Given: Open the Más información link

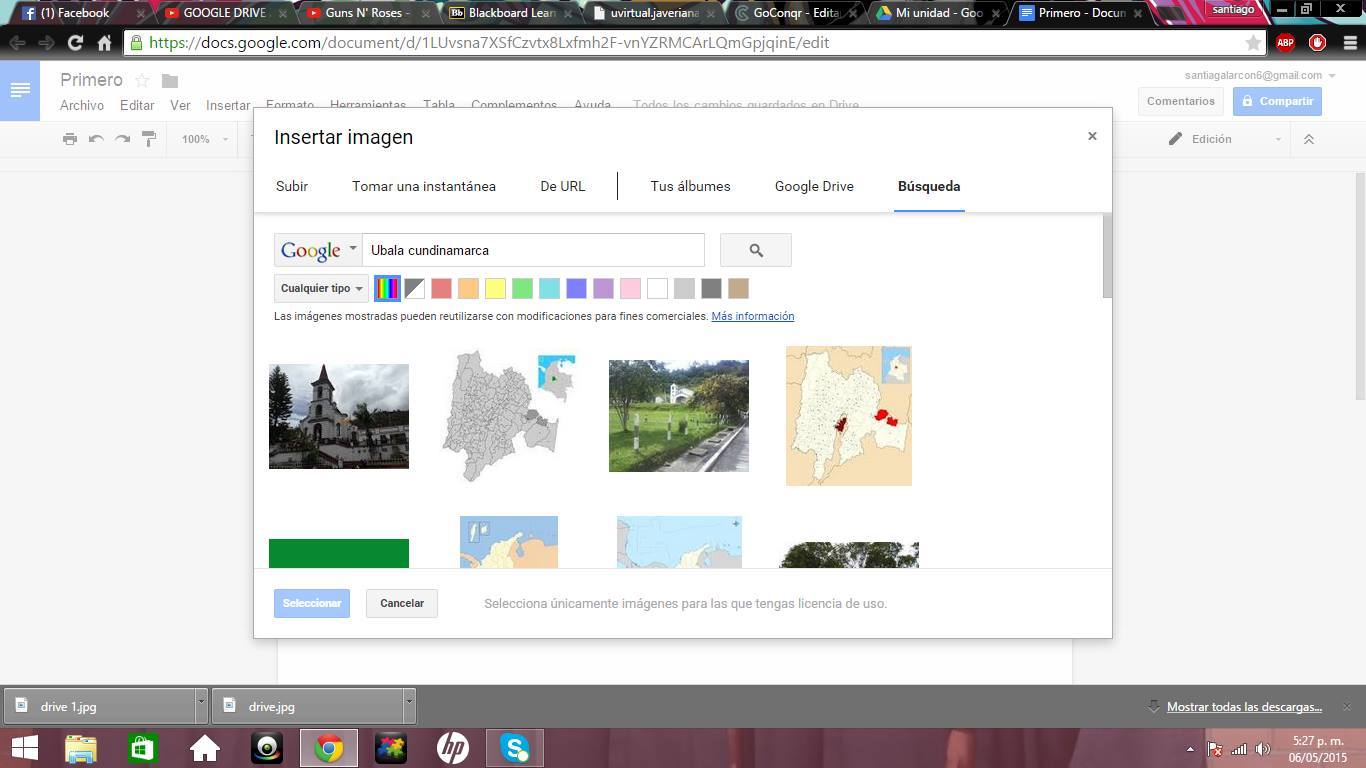Looking at the screenshot, I should click(x=752, y=316).
